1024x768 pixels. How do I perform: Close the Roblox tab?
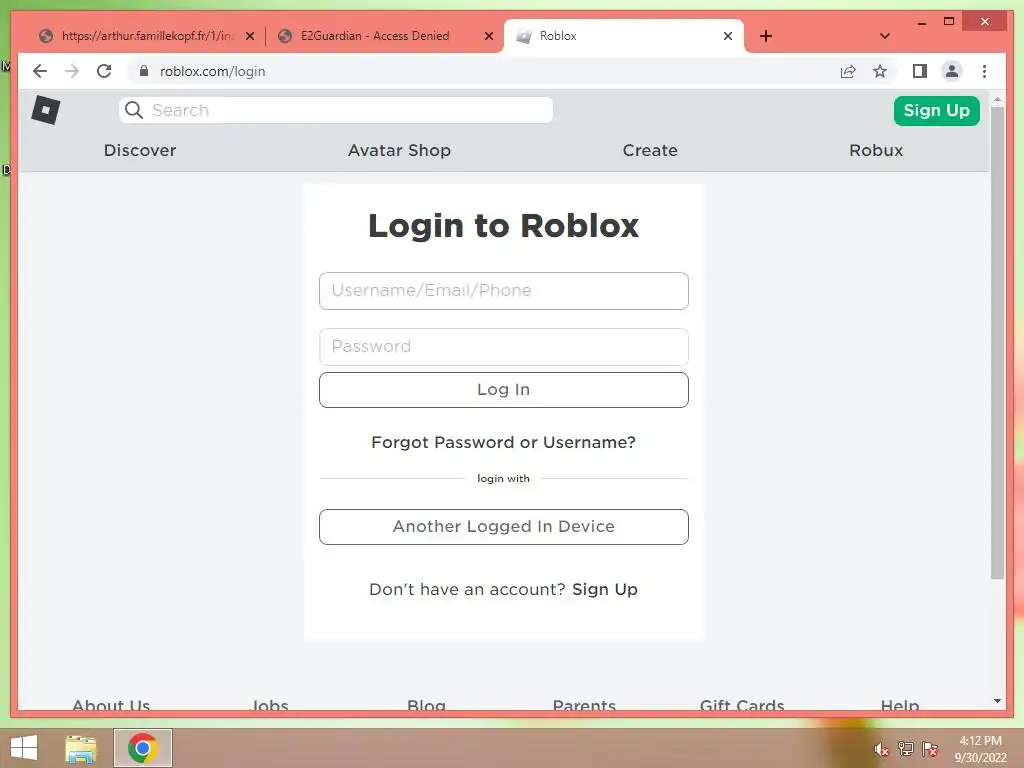click(x=728, y=36)
